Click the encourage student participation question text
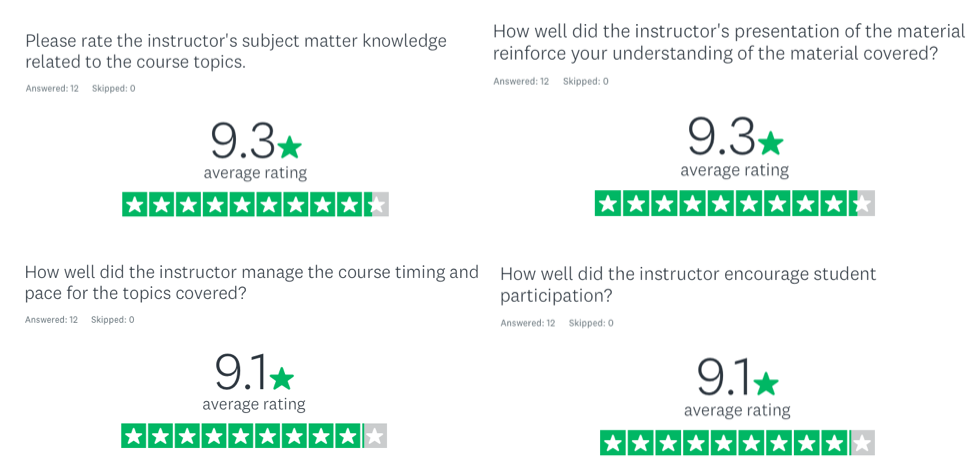Image resolution: width=979 pixels, height=468 pixels. [x=688, y=285]
